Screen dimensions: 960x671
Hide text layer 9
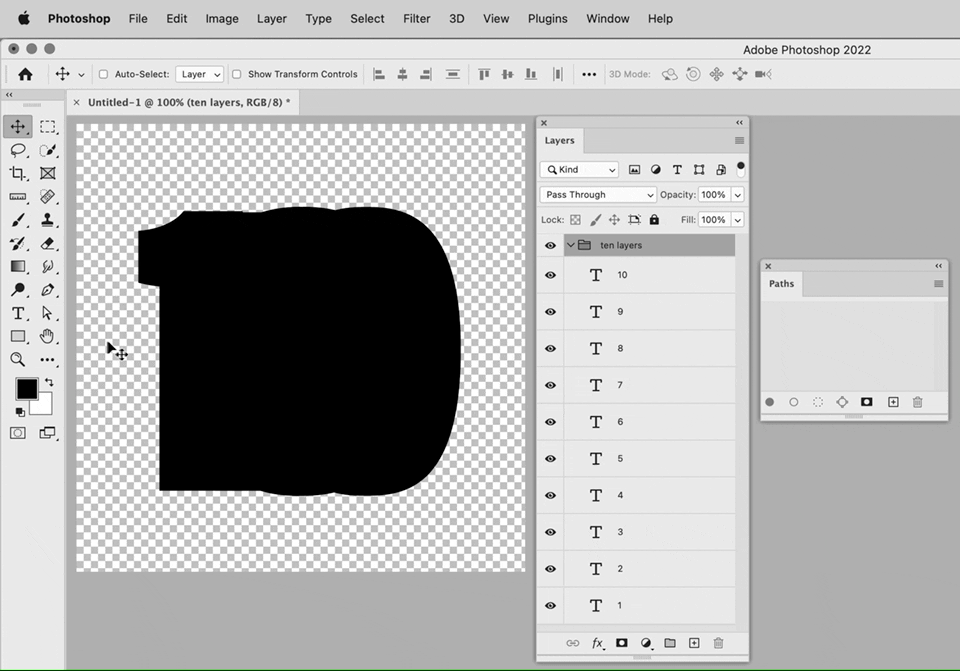pos(550,312)
